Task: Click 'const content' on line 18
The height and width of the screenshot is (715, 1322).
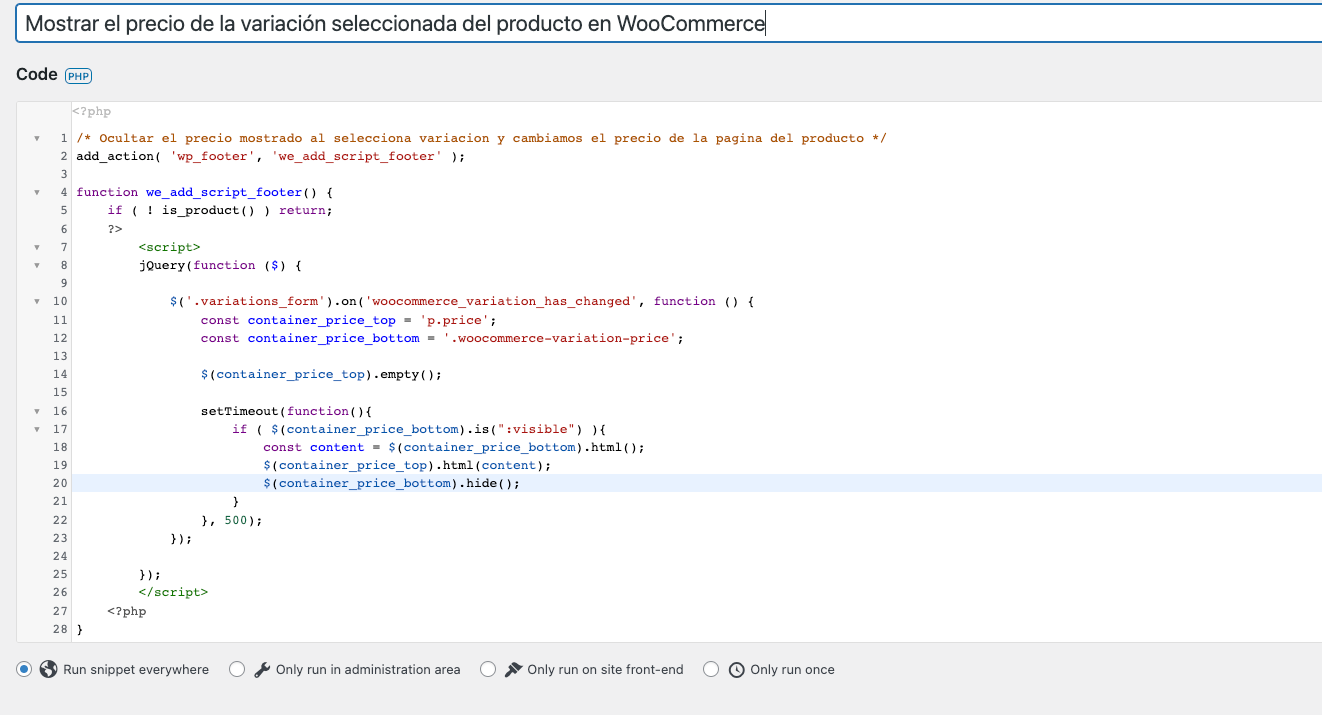Action: pyautogui.click(x=314, y=447)
